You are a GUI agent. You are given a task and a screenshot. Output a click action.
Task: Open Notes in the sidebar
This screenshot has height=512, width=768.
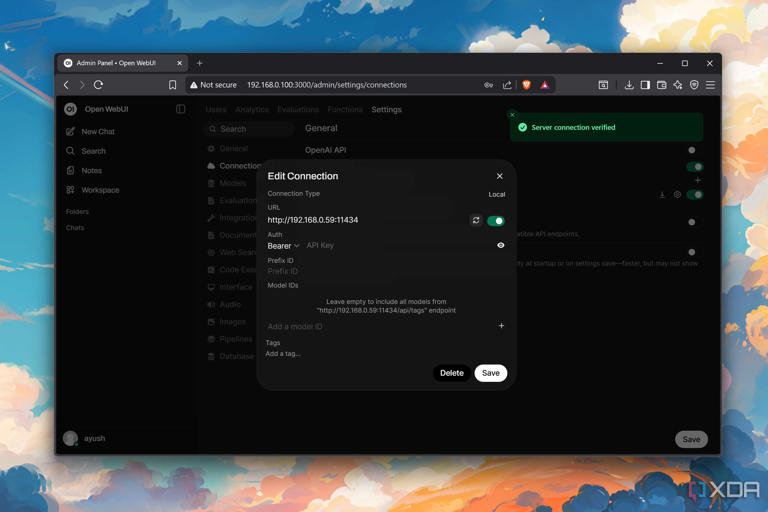pyautogui.click(x=91, y=171)
